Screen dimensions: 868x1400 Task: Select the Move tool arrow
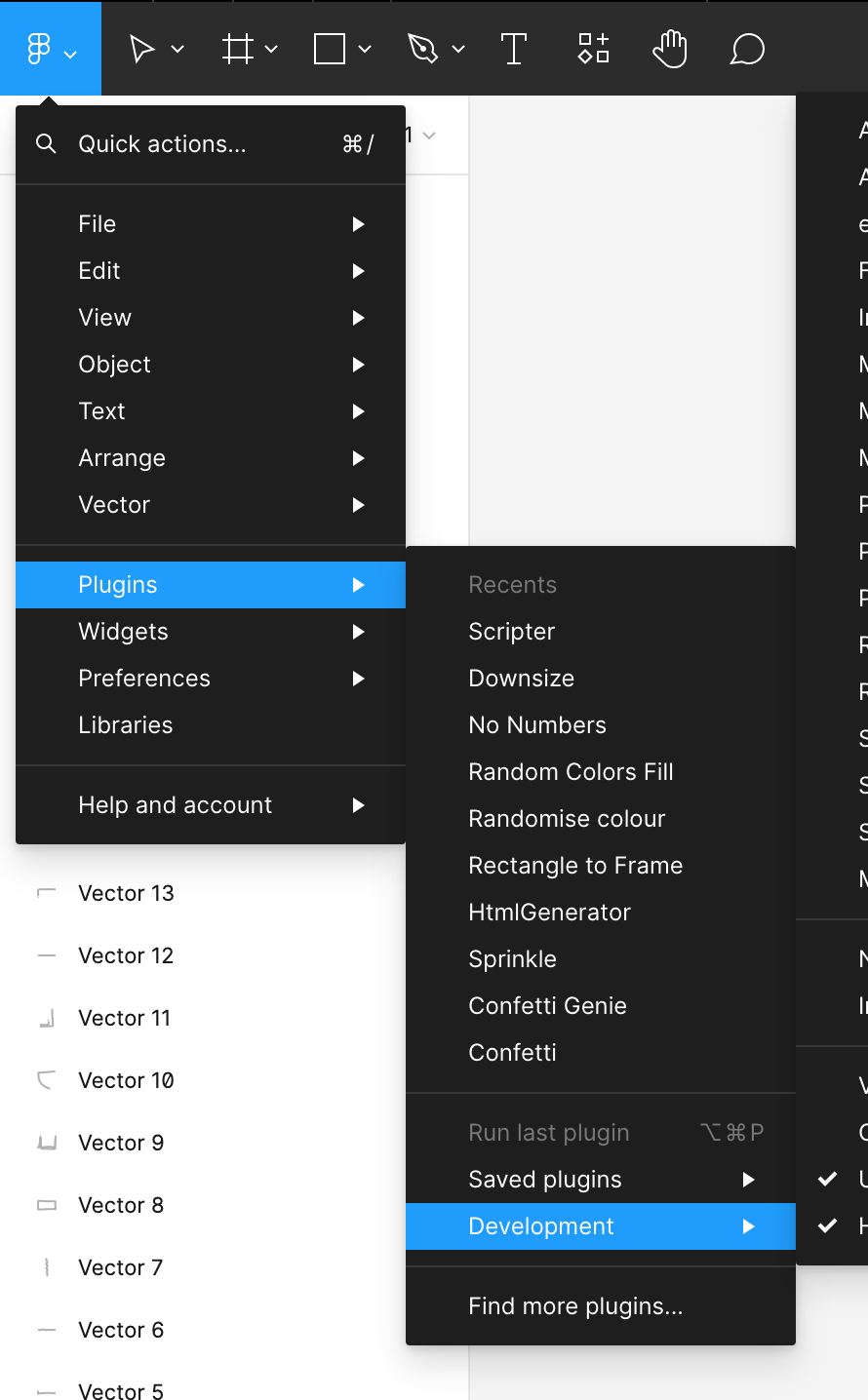(142, 49)
